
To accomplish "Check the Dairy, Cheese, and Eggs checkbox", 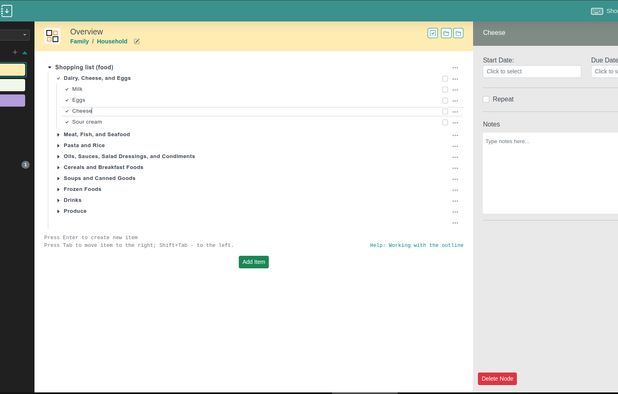I will (445, 79).
